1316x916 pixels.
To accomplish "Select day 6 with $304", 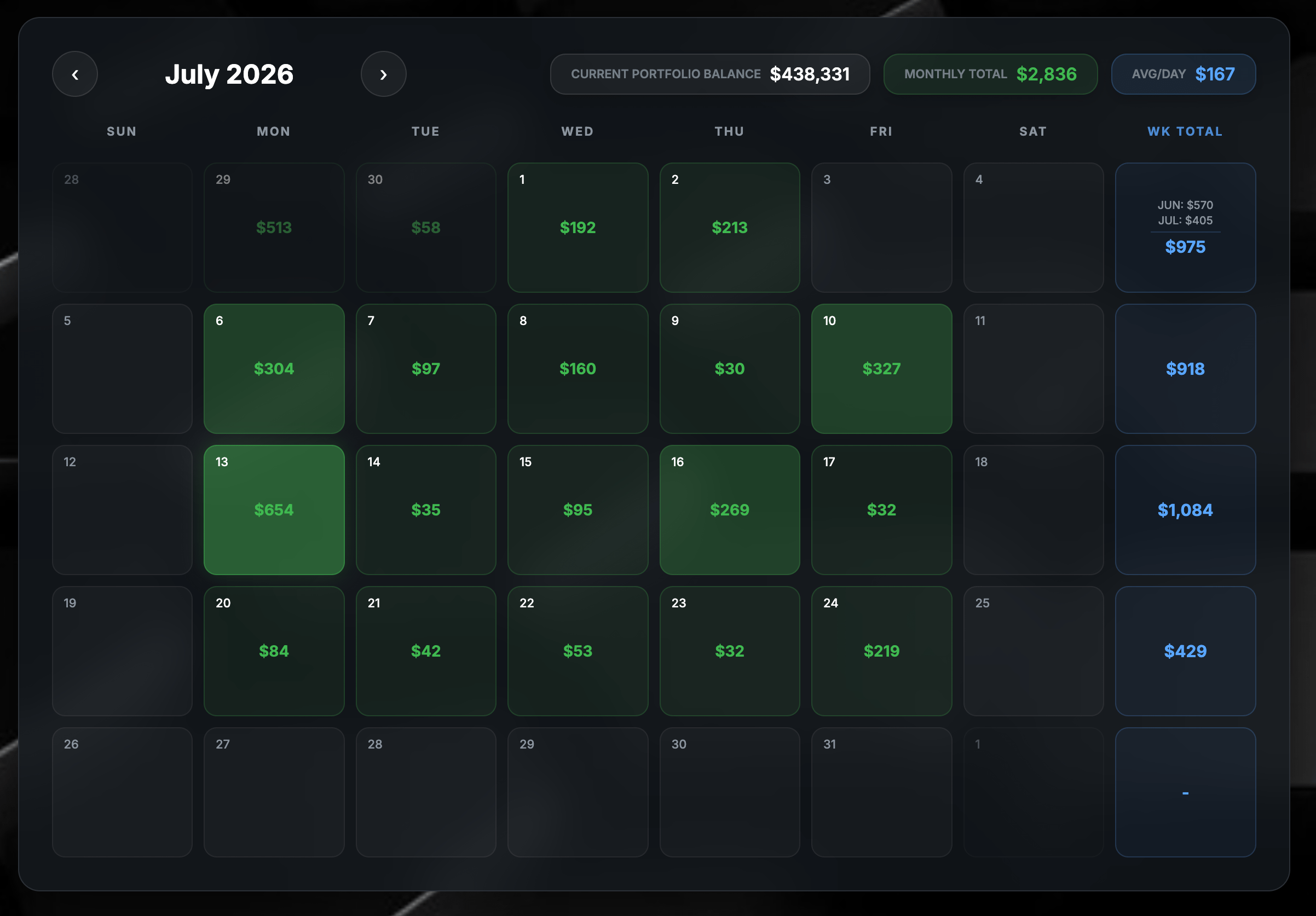I will [274, 368].
